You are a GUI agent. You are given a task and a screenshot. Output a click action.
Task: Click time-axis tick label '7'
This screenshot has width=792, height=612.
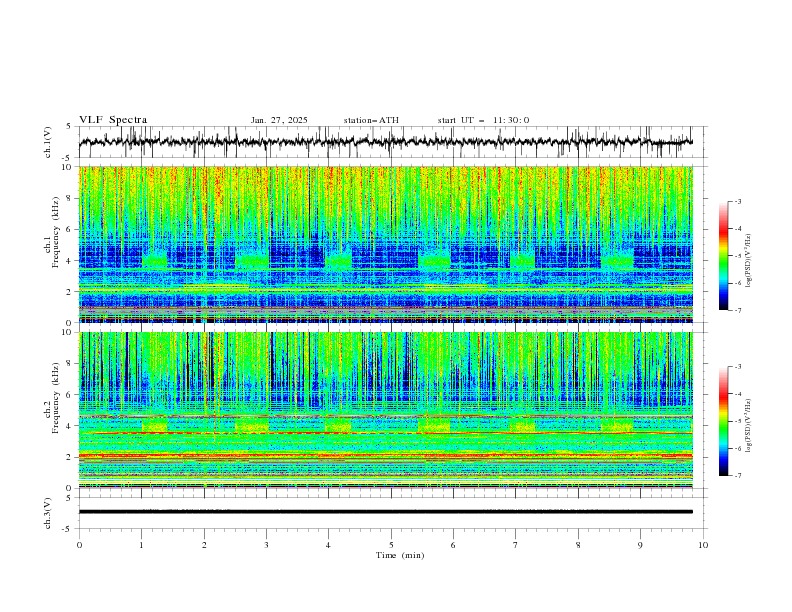tap(516, 545)
